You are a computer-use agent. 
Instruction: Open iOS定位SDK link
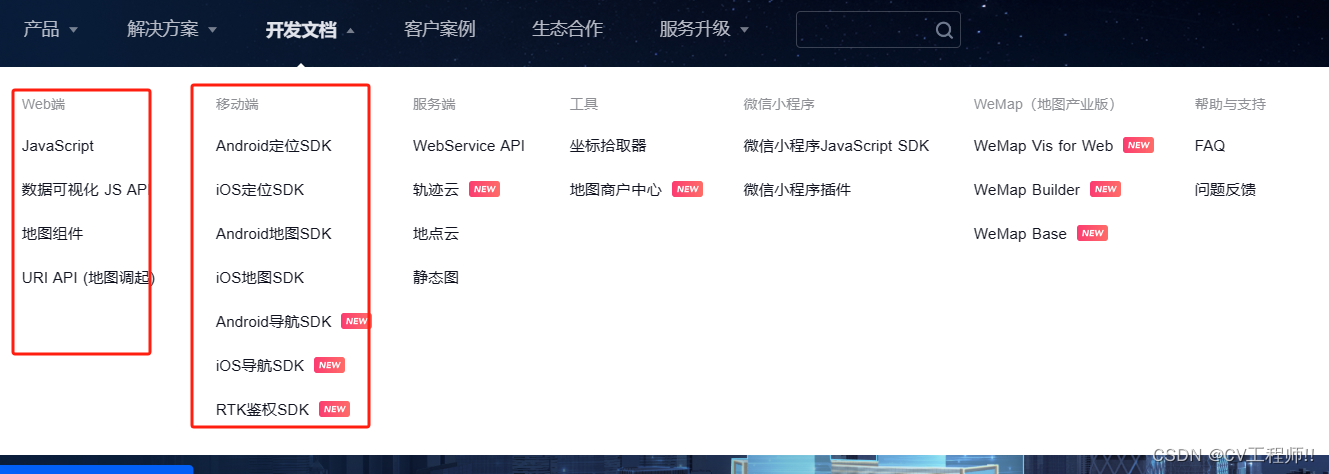coord(260,190)
